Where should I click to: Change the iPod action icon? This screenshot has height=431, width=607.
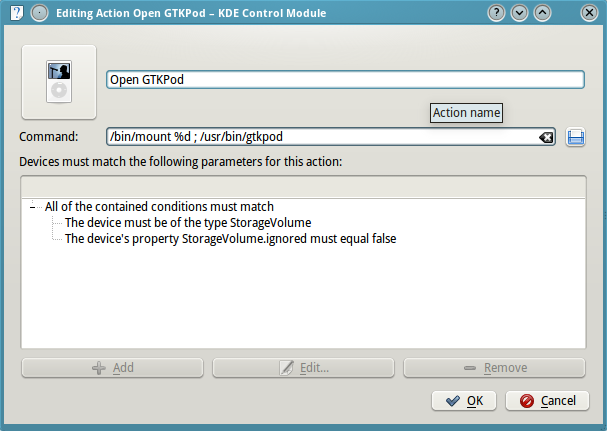59,82
